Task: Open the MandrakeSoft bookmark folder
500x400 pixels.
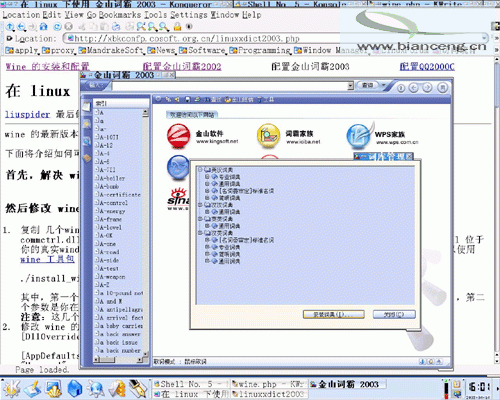Action: click(111, 51)
